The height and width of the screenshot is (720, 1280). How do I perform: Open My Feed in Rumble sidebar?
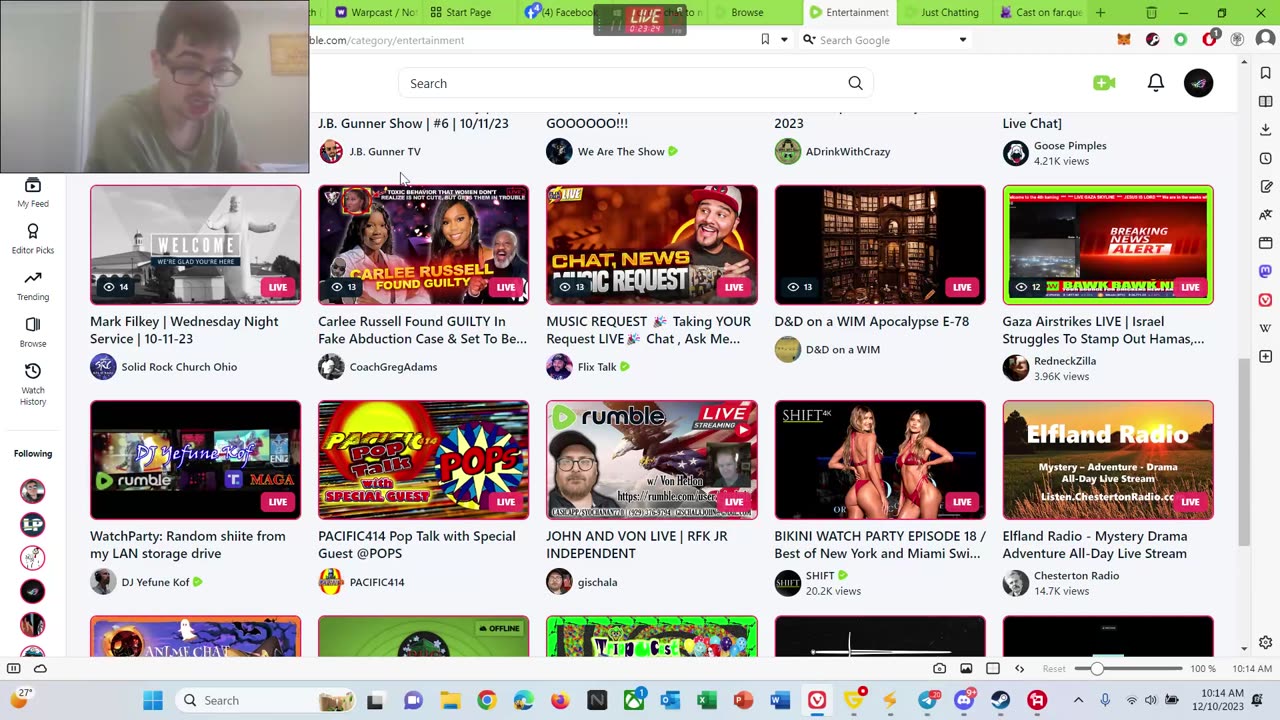click(x=33, y=192)
